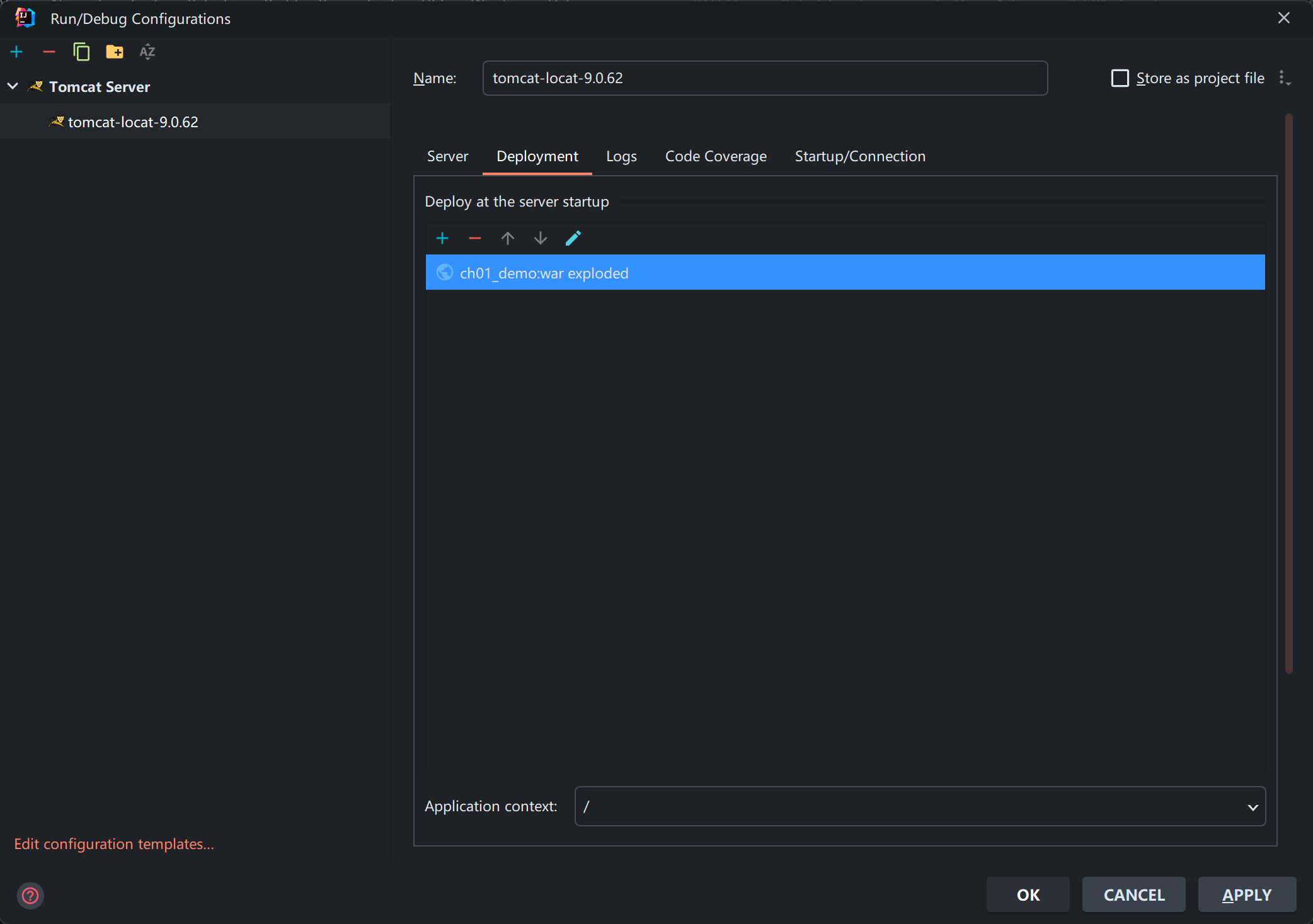Edit selected artifact with pencil icon
This screenshot has width=1313, height=924.
(x=573, y=238)
